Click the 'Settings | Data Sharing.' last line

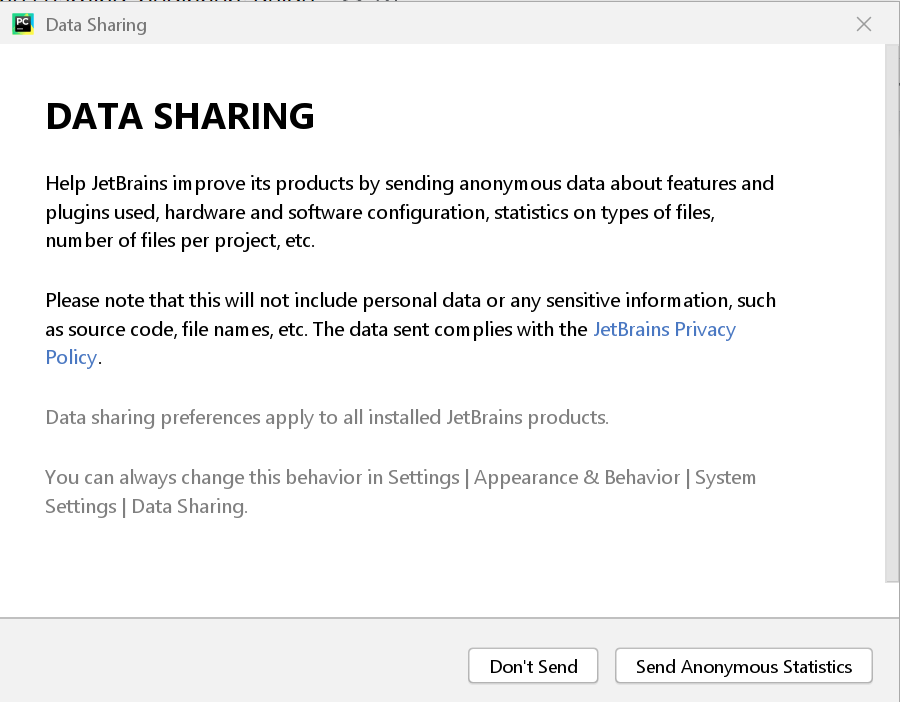146,507
